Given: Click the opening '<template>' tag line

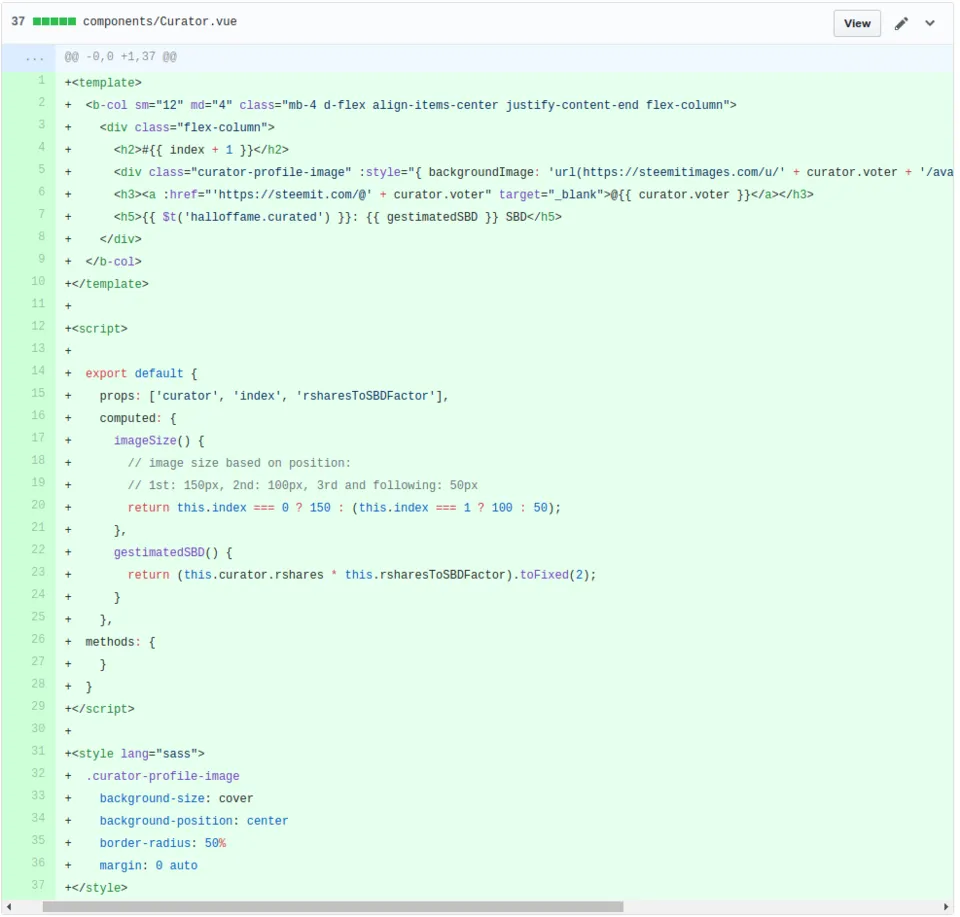Looking at the screenshot, I should (103, 83).
